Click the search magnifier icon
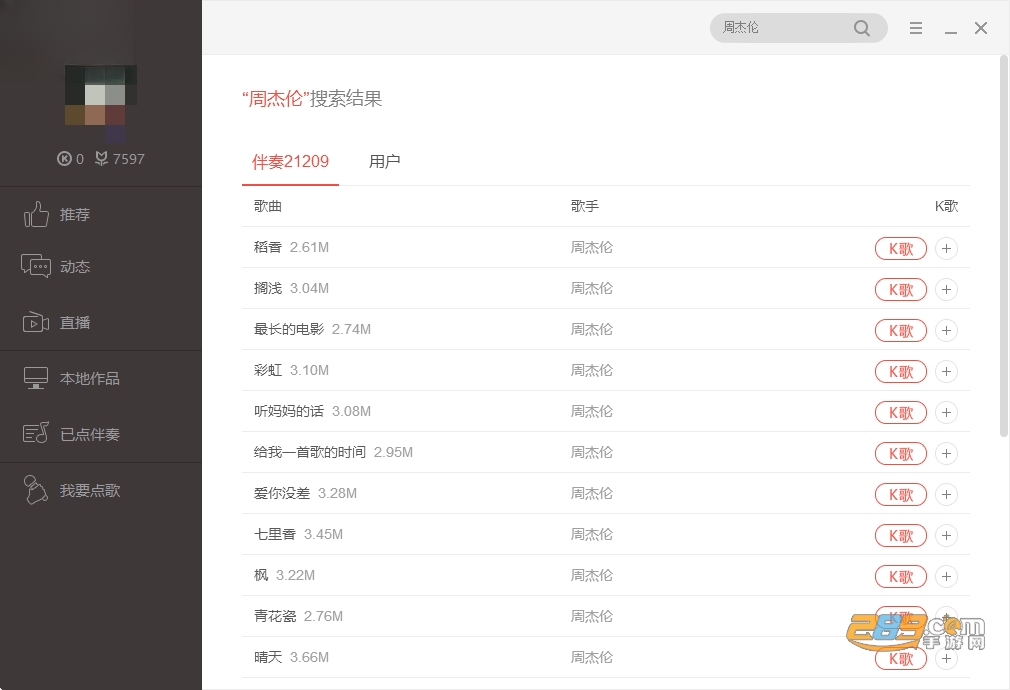 pyautogui.click(x=862, y=28)
